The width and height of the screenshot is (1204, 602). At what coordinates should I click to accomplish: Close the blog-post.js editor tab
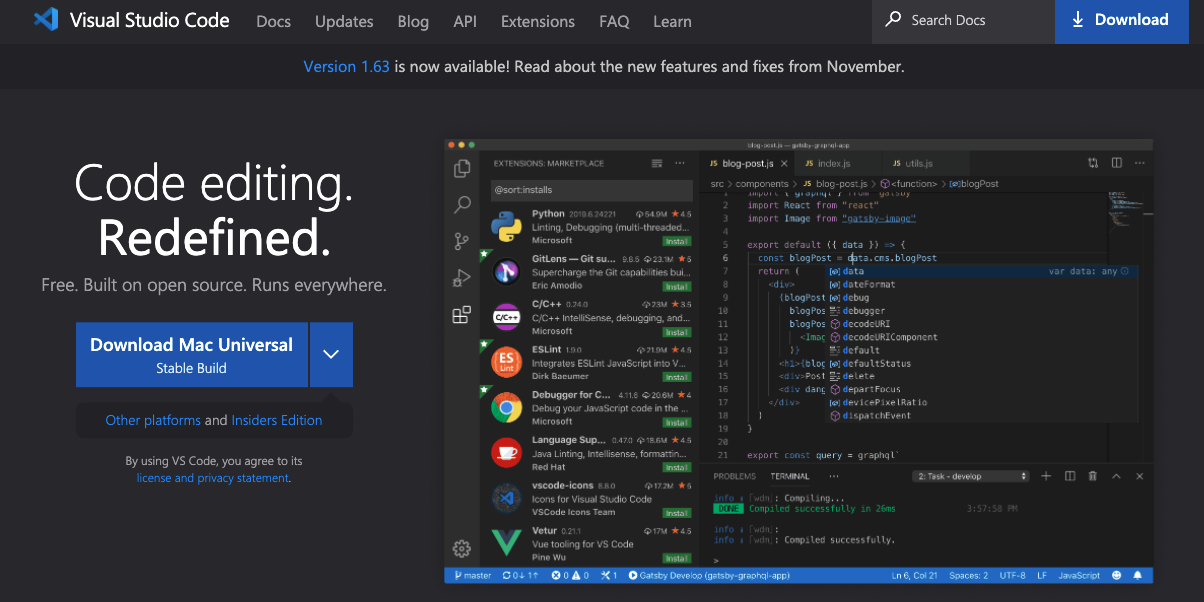click(784, 163)
